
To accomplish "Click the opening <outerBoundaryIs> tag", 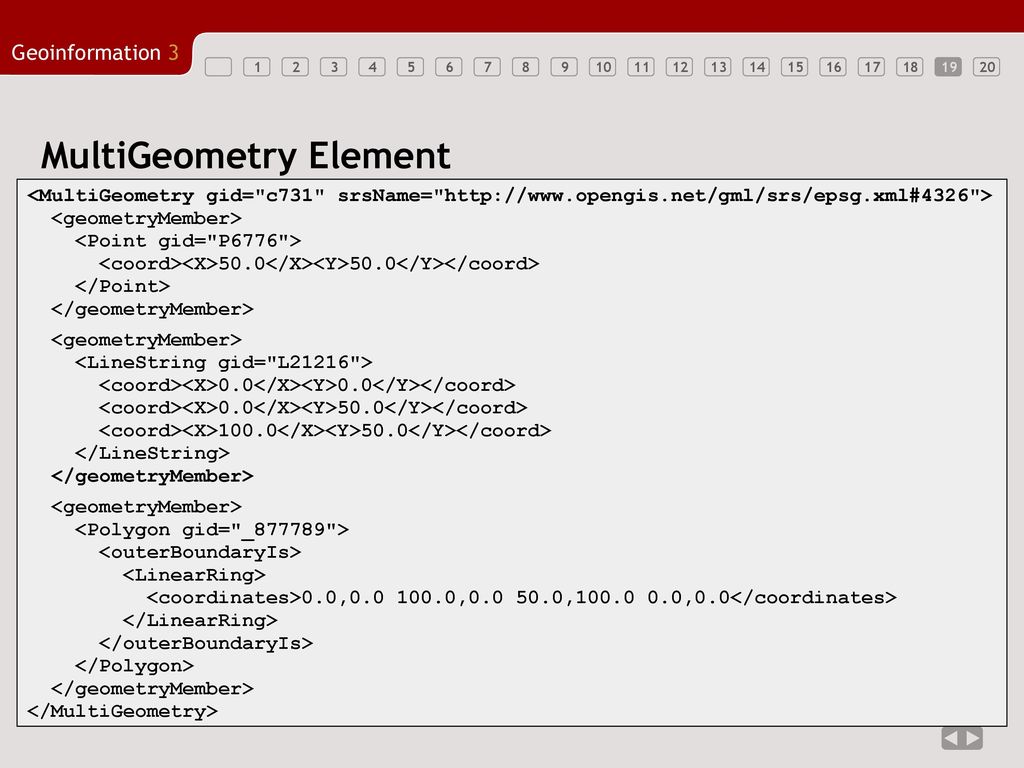I will [x=200, y=552].
